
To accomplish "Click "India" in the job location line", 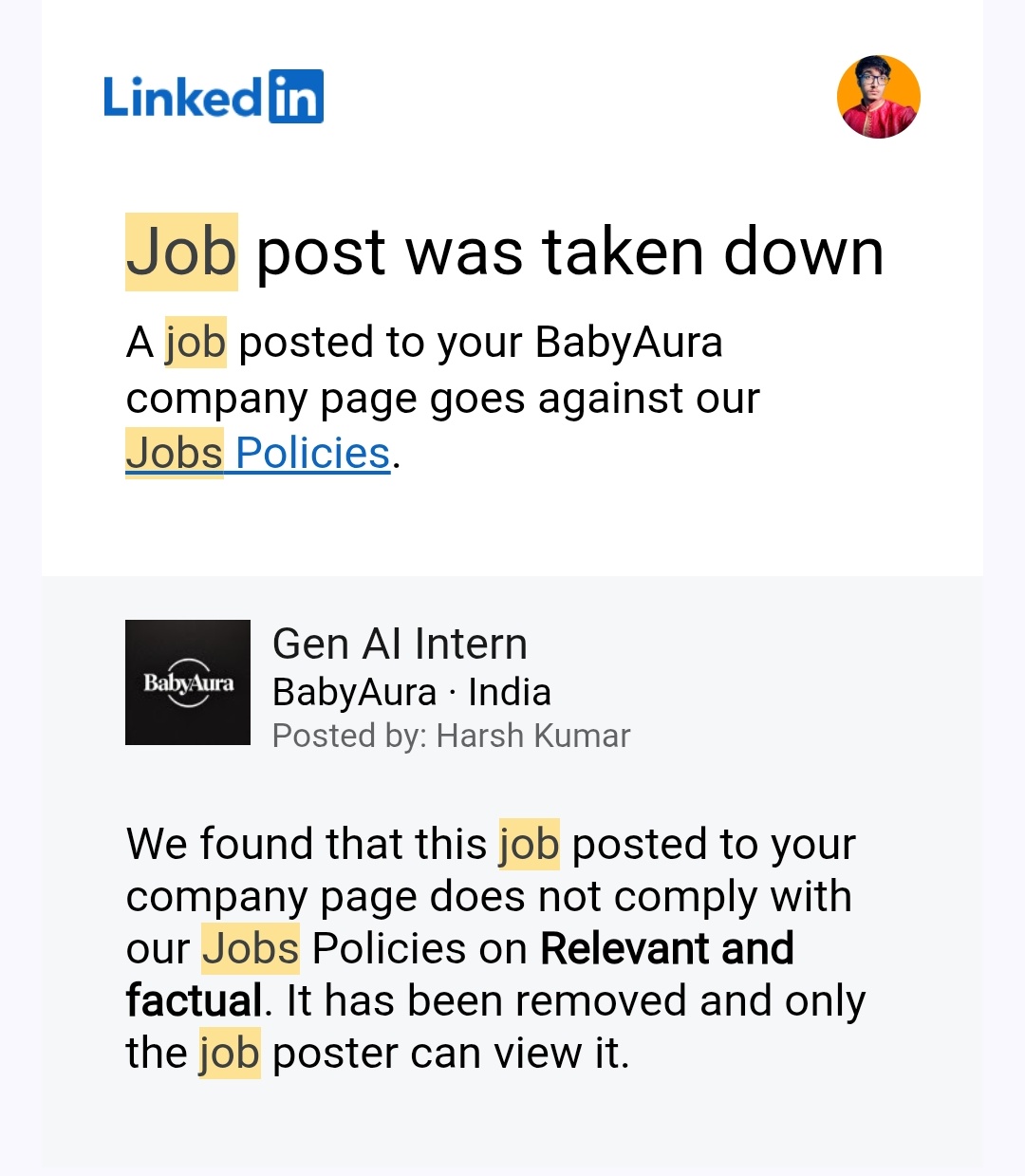I will (x=510, y=693).
